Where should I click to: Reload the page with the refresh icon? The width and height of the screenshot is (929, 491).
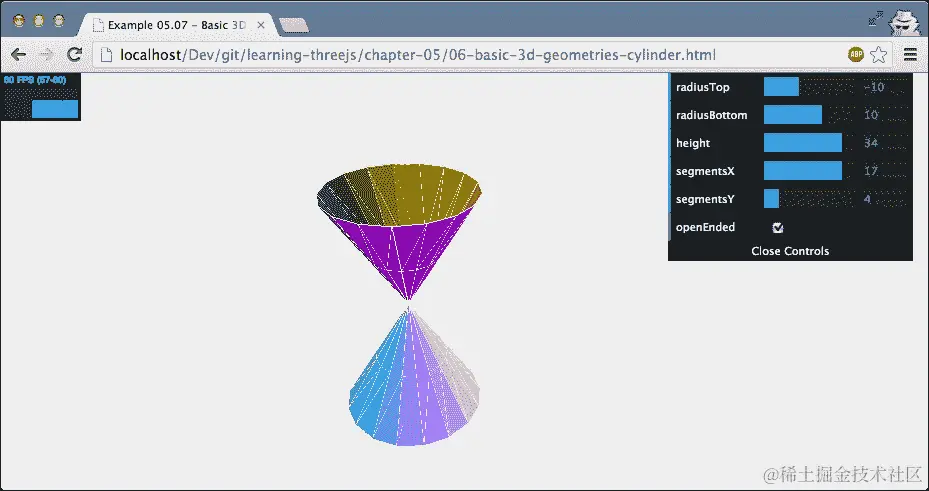pos(74,55)
